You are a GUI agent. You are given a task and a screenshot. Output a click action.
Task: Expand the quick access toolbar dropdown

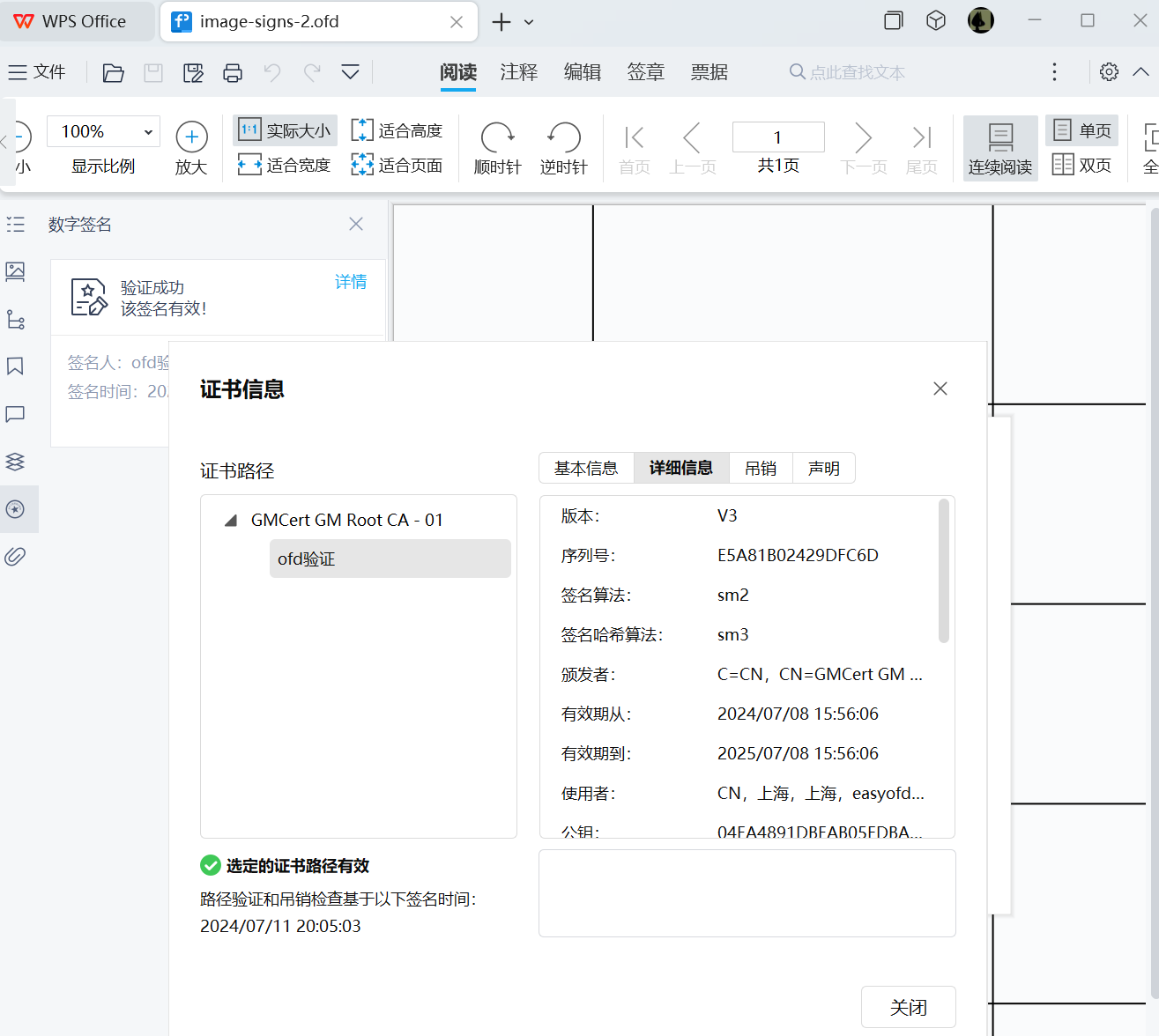coord(350,72)
